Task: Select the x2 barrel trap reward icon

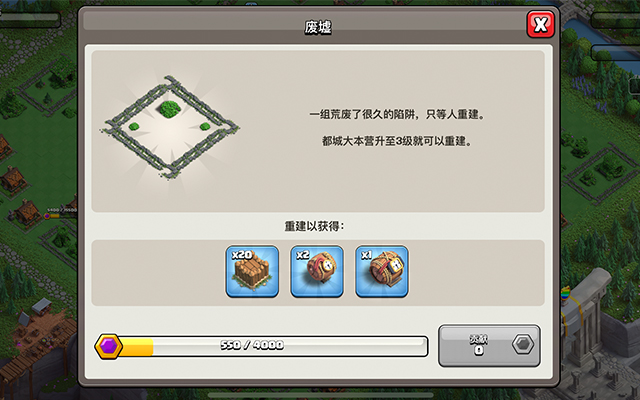Action: click(x=317, y=271)
